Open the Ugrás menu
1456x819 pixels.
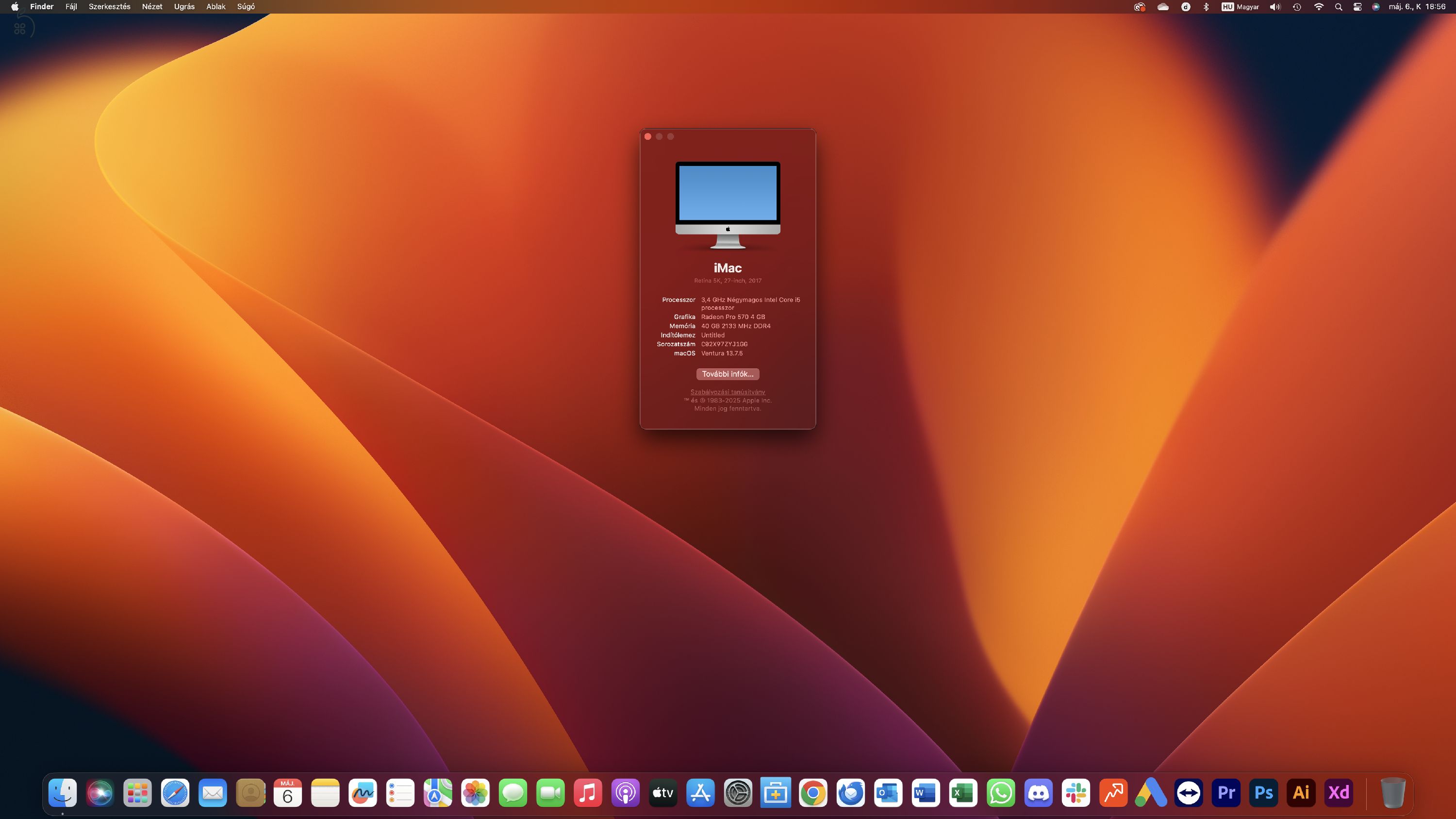pyautogui.click(x=184, y=7)
